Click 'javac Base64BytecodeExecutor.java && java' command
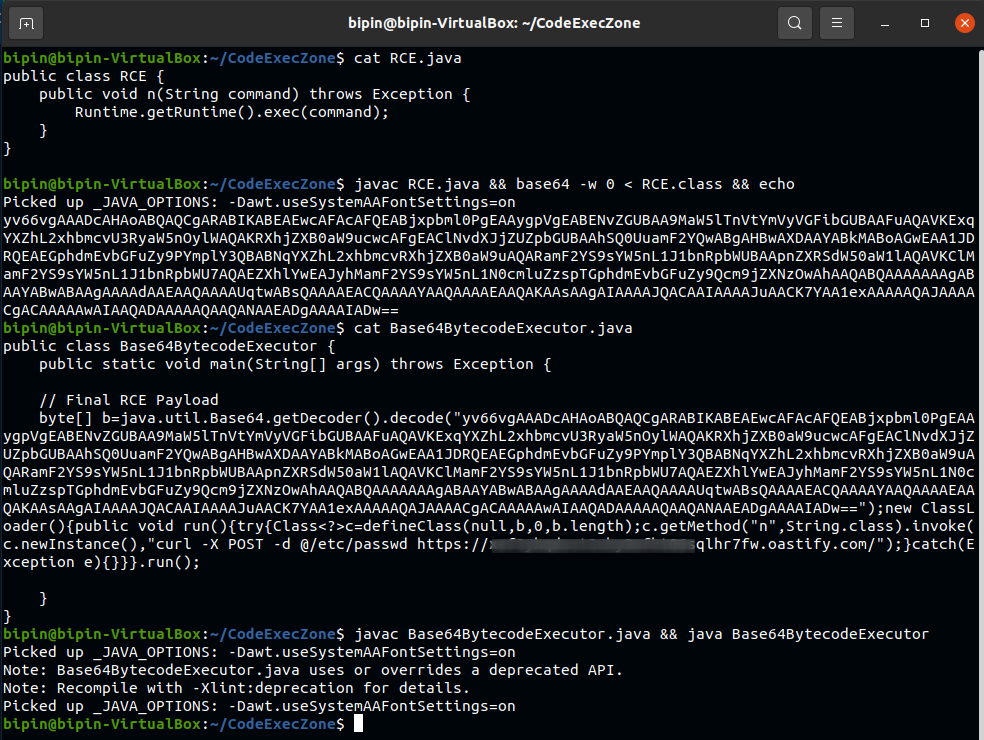Image resolution: width=984 pixels, height=740 pixels. click(x=641, y=634)
